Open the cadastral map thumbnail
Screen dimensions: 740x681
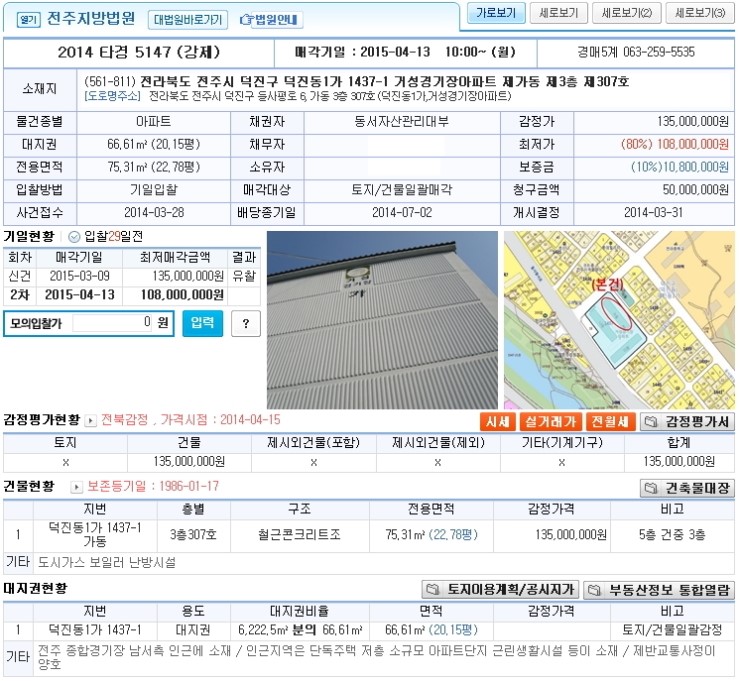[619, 320]
